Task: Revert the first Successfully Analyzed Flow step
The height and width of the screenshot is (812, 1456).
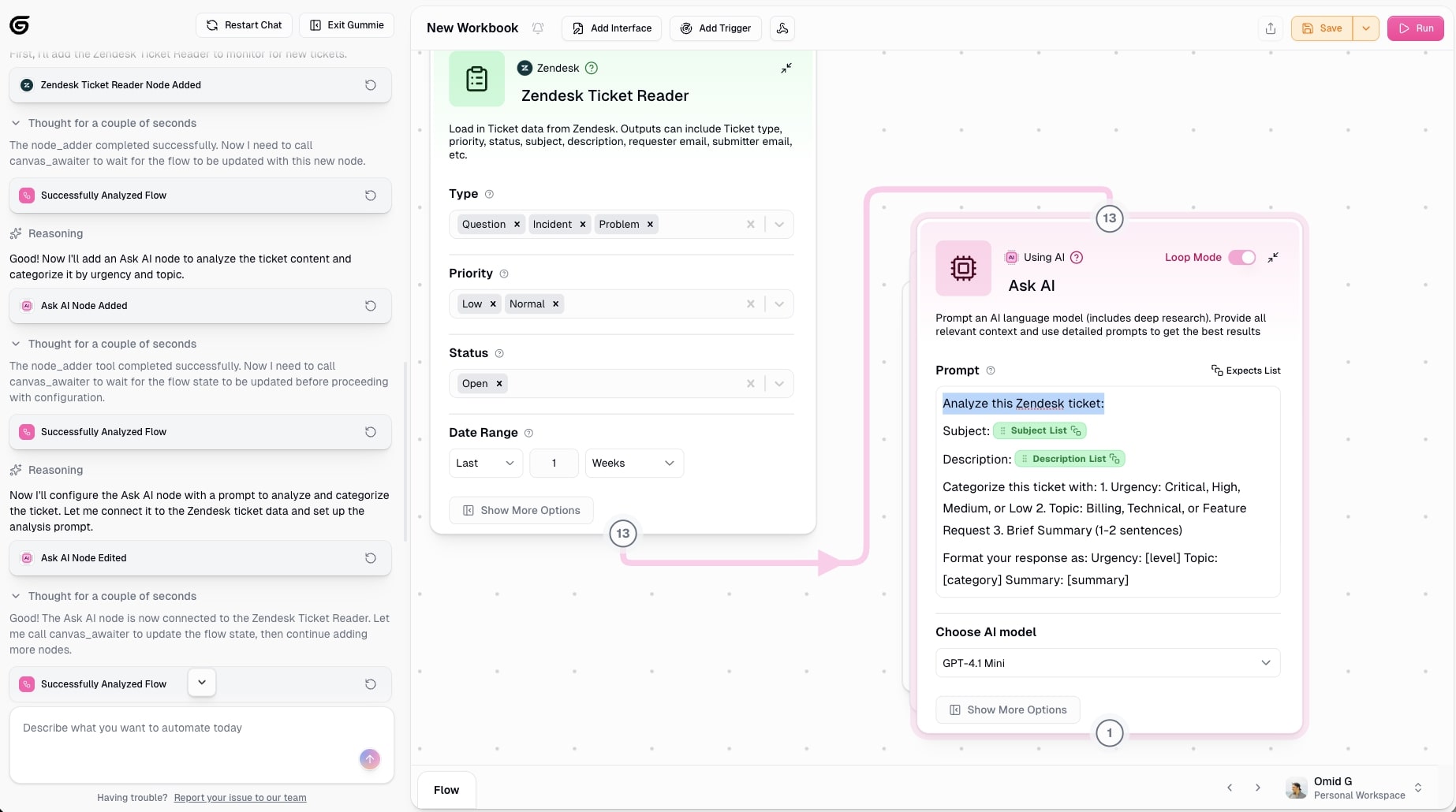Action: click(370, 196)
